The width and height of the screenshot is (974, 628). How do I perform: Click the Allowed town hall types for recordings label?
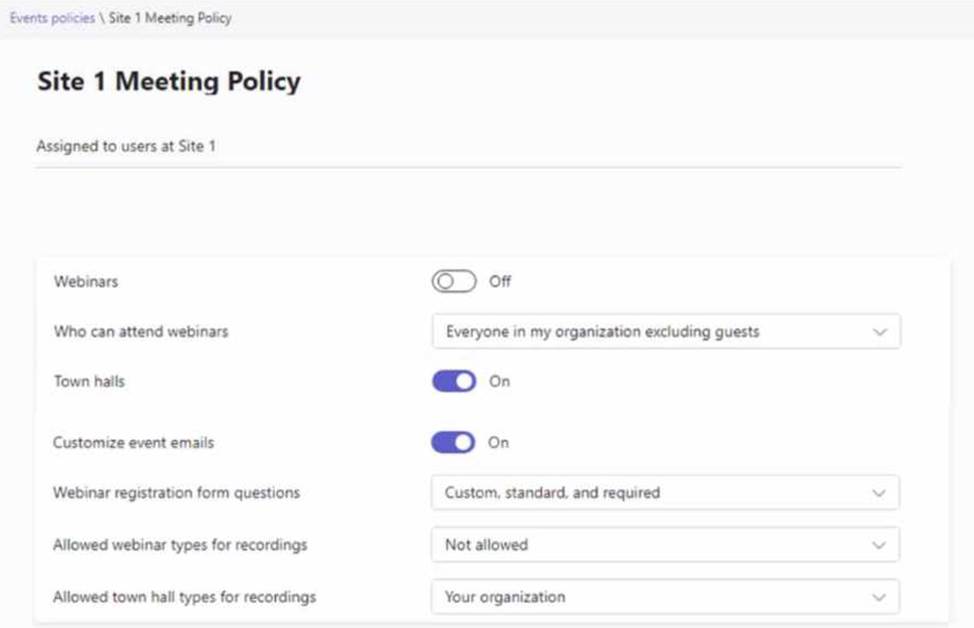pyautogui.click(x=184, y=597)
